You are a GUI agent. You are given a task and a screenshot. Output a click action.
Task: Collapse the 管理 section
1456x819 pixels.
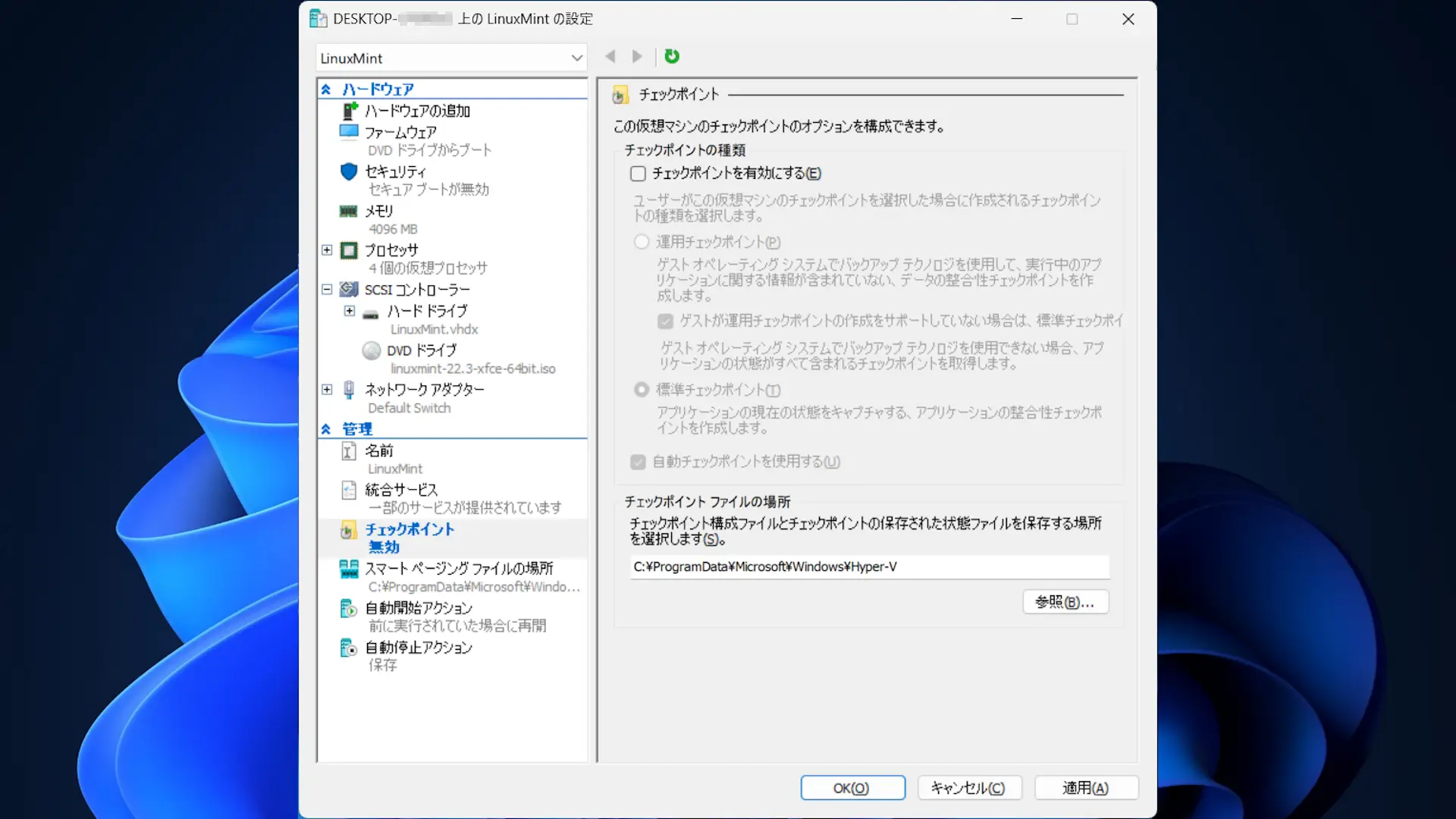tap(326, 429)
